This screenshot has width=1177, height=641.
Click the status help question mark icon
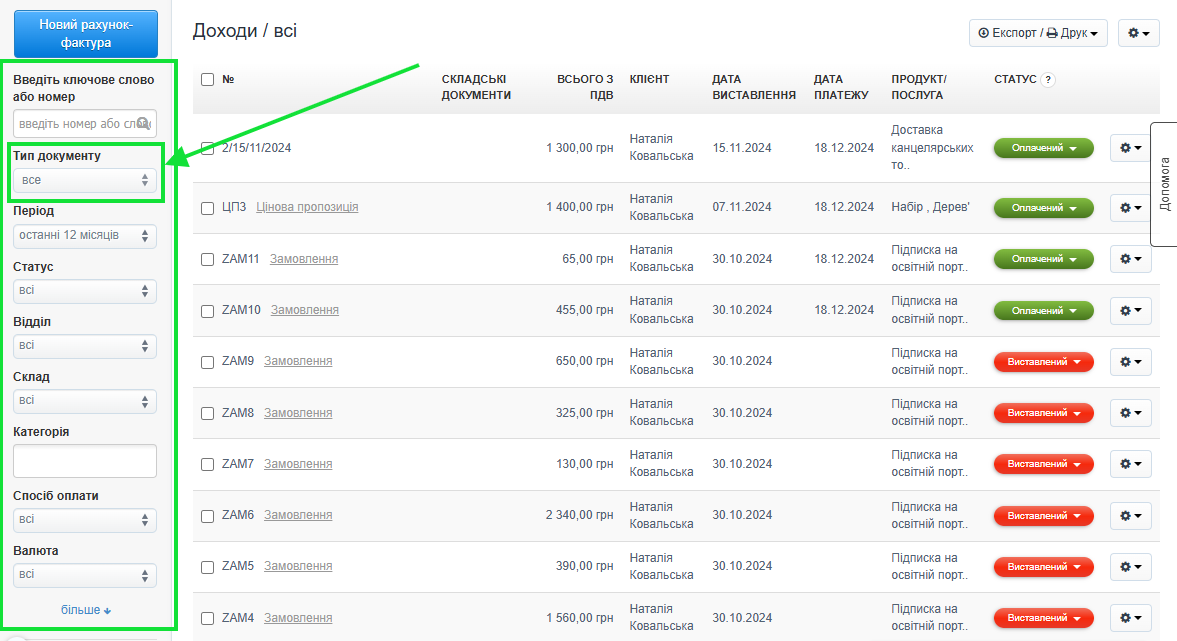coord(1048,80)
